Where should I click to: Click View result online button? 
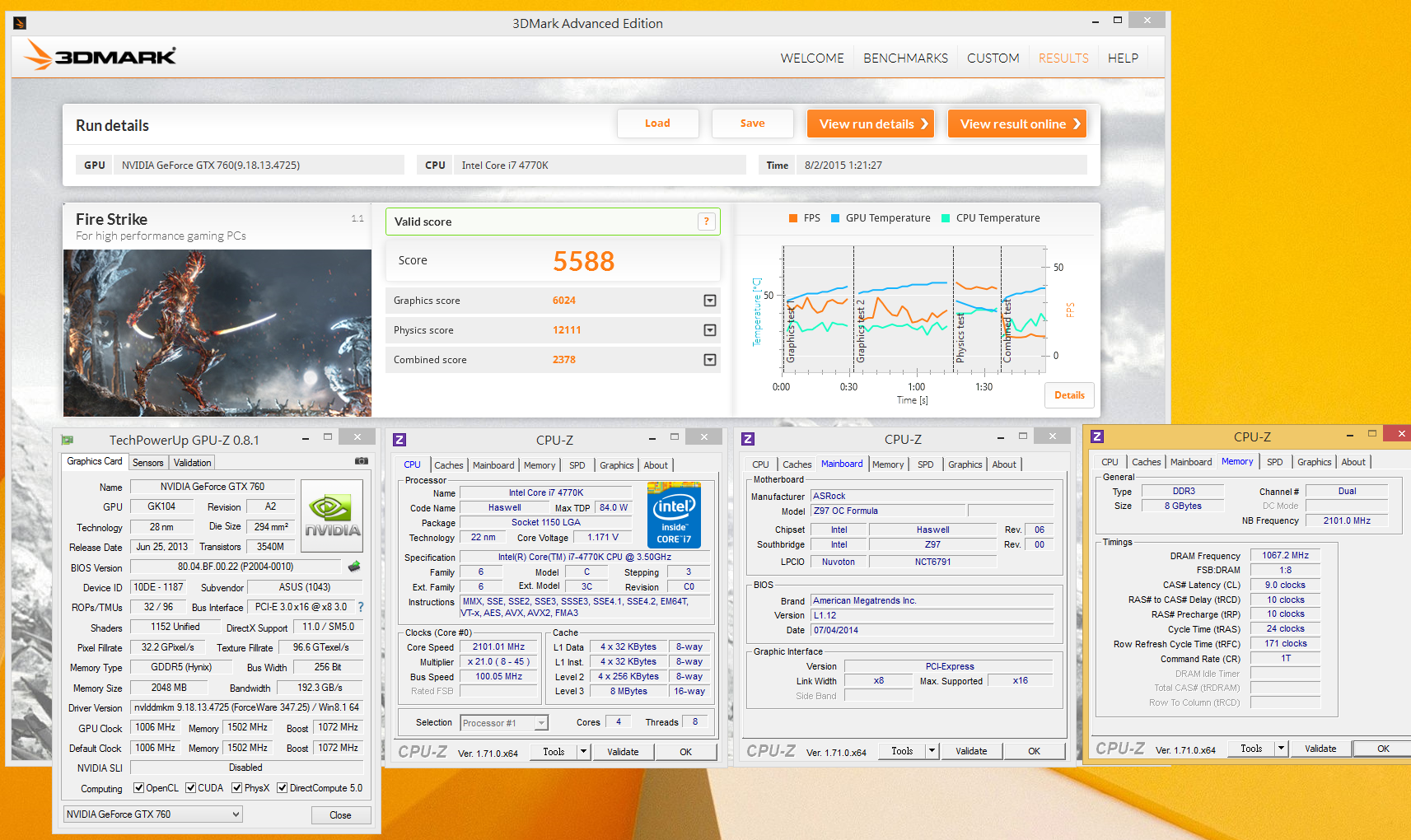(1017, 124)
